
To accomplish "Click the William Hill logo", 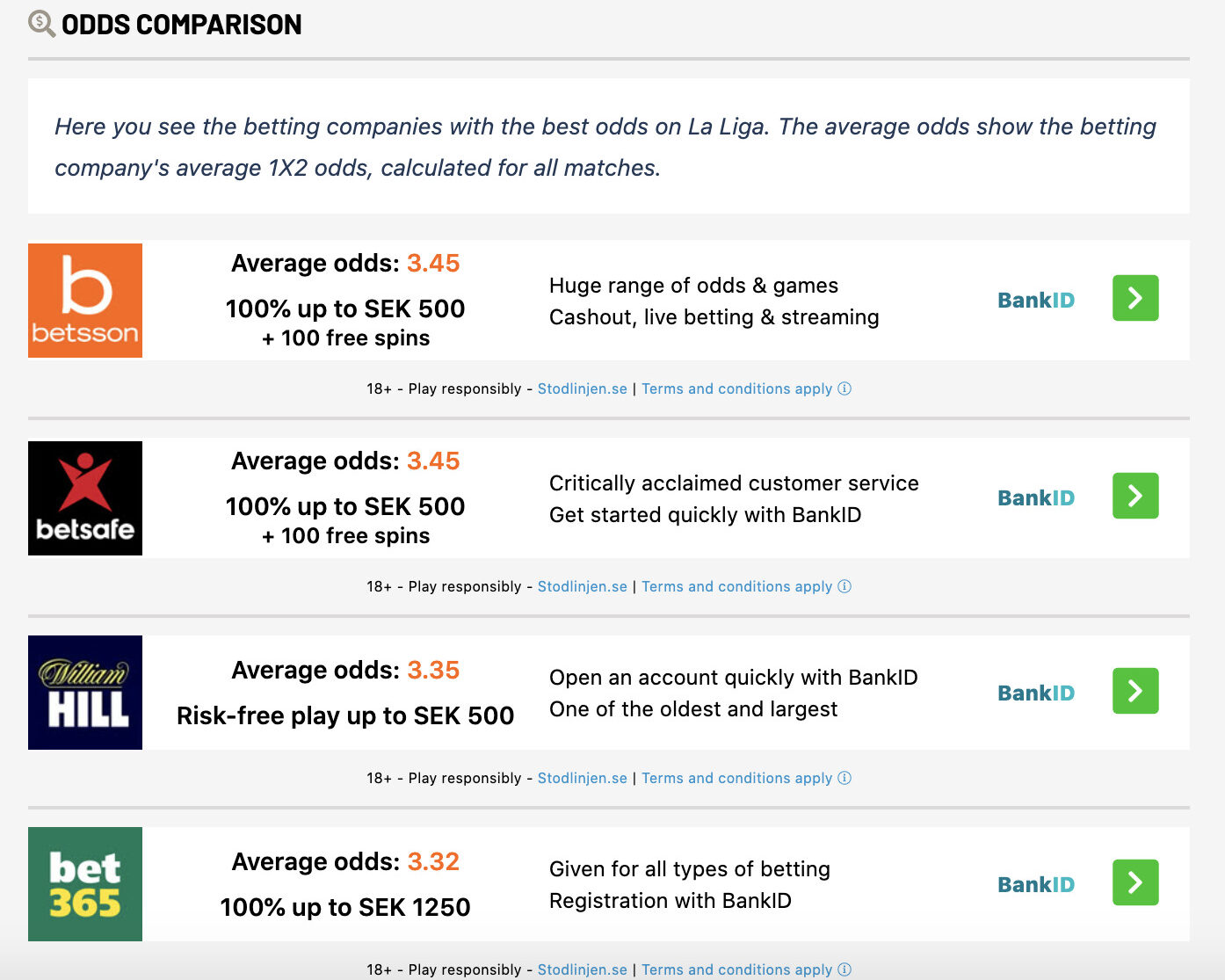I will coord(85,693).
